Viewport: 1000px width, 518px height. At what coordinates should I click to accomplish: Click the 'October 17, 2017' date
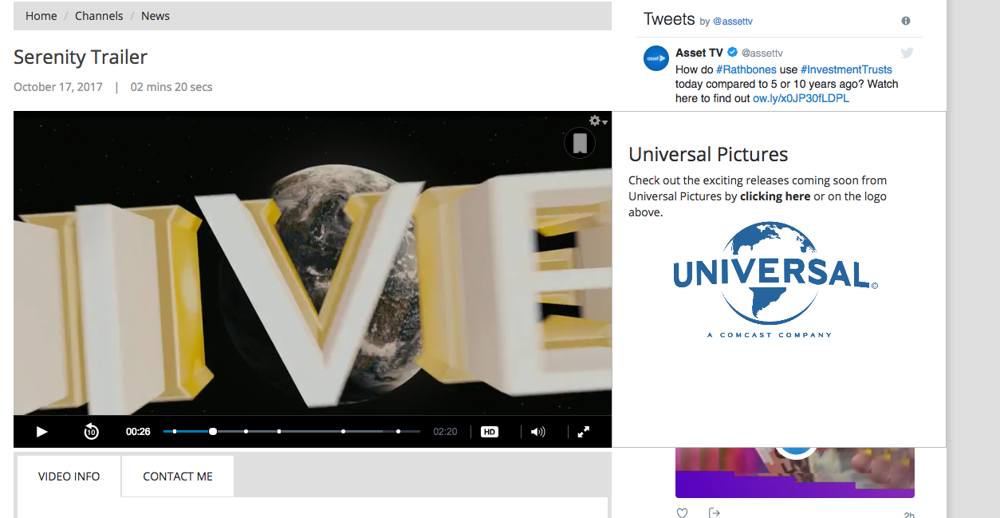pyautogui.click(x=58, y=87)
